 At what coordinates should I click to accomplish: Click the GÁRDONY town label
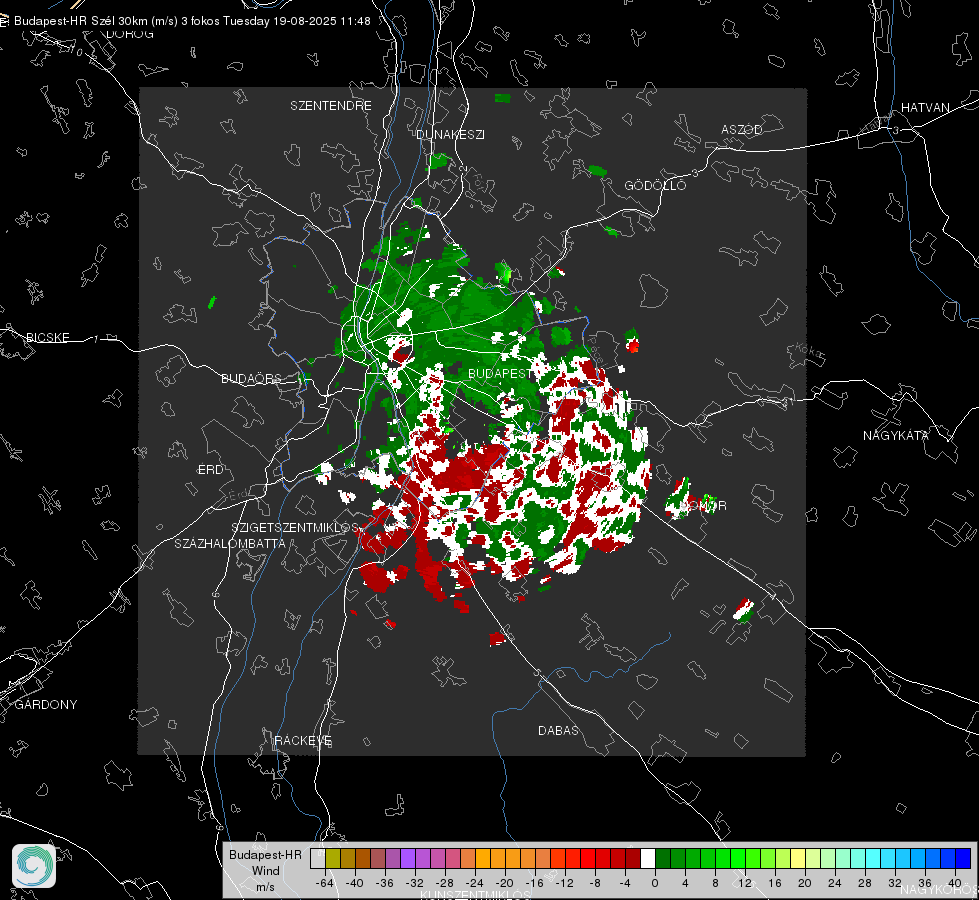(46, 705)
